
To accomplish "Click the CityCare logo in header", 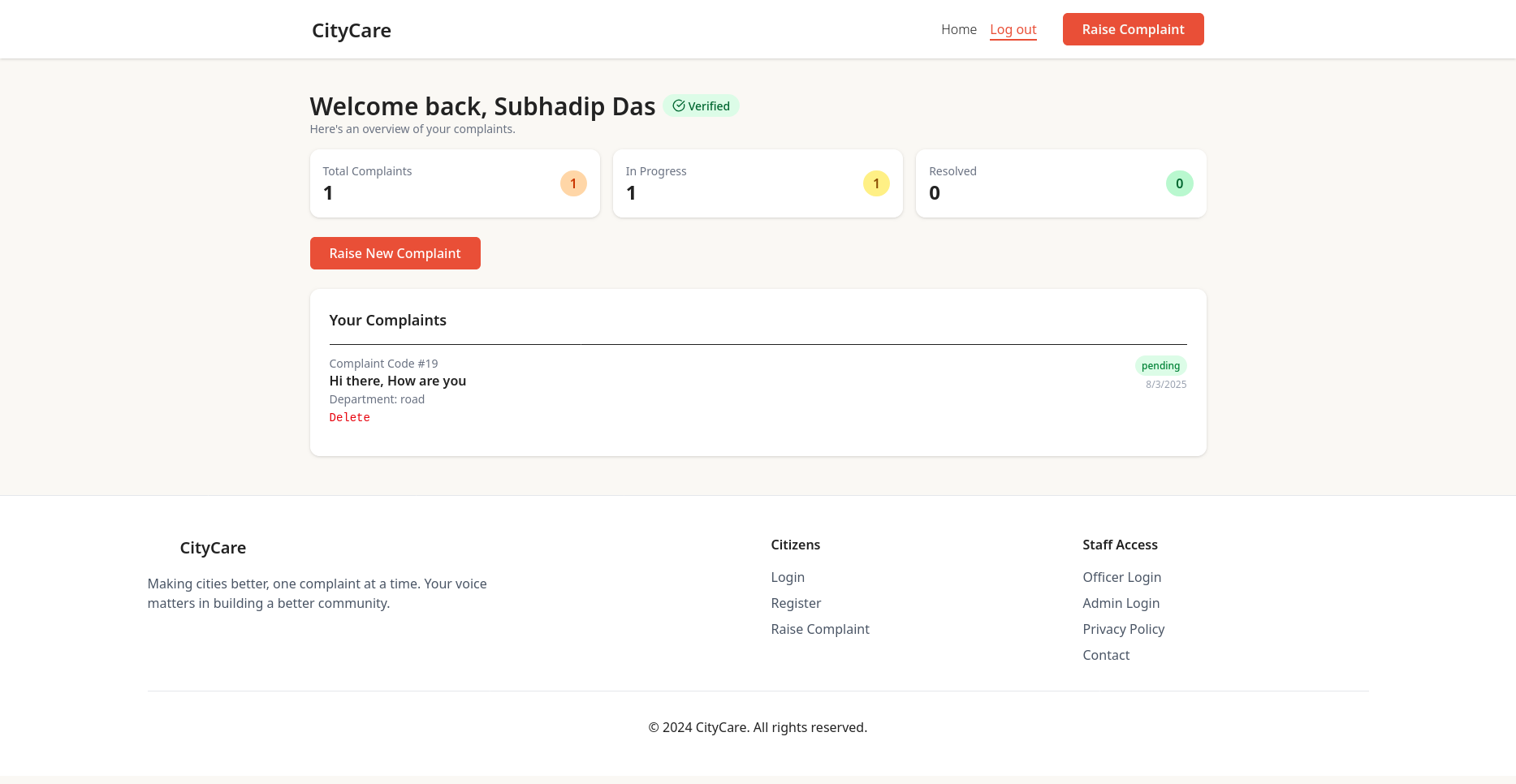I will pyautogui.click(x=351, y=30).
